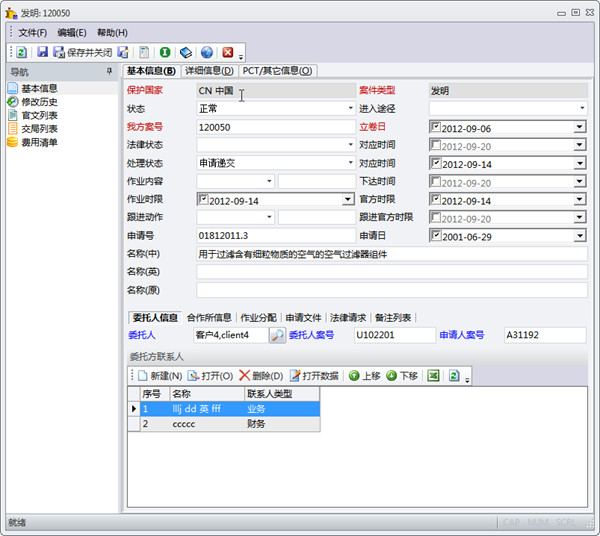Click the refresh icon in the contacts toolbar
The image size is (600, 536).
[x=454, y=376]
